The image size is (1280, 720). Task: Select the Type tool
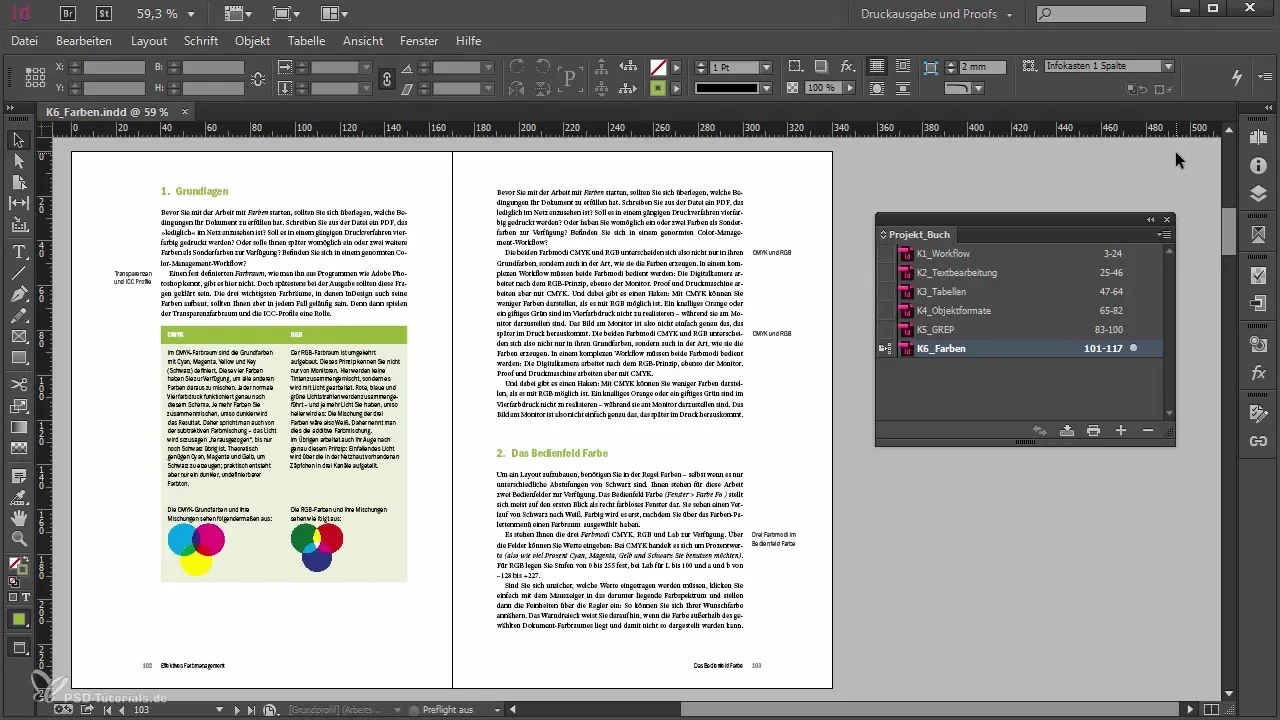point(18,251)
